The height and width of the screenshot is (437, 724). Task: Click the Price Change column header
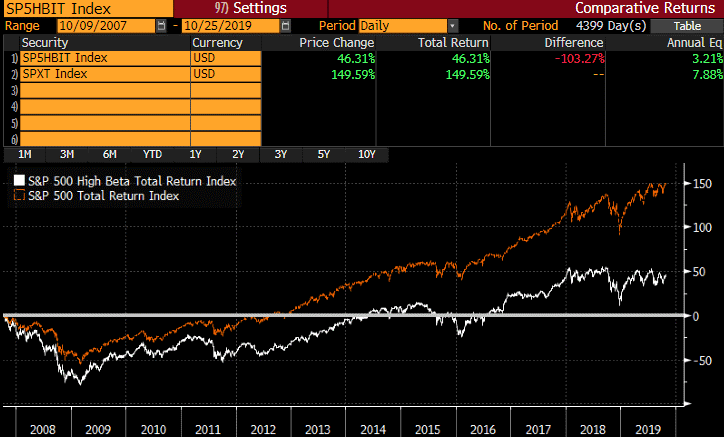tap(337, 42)
